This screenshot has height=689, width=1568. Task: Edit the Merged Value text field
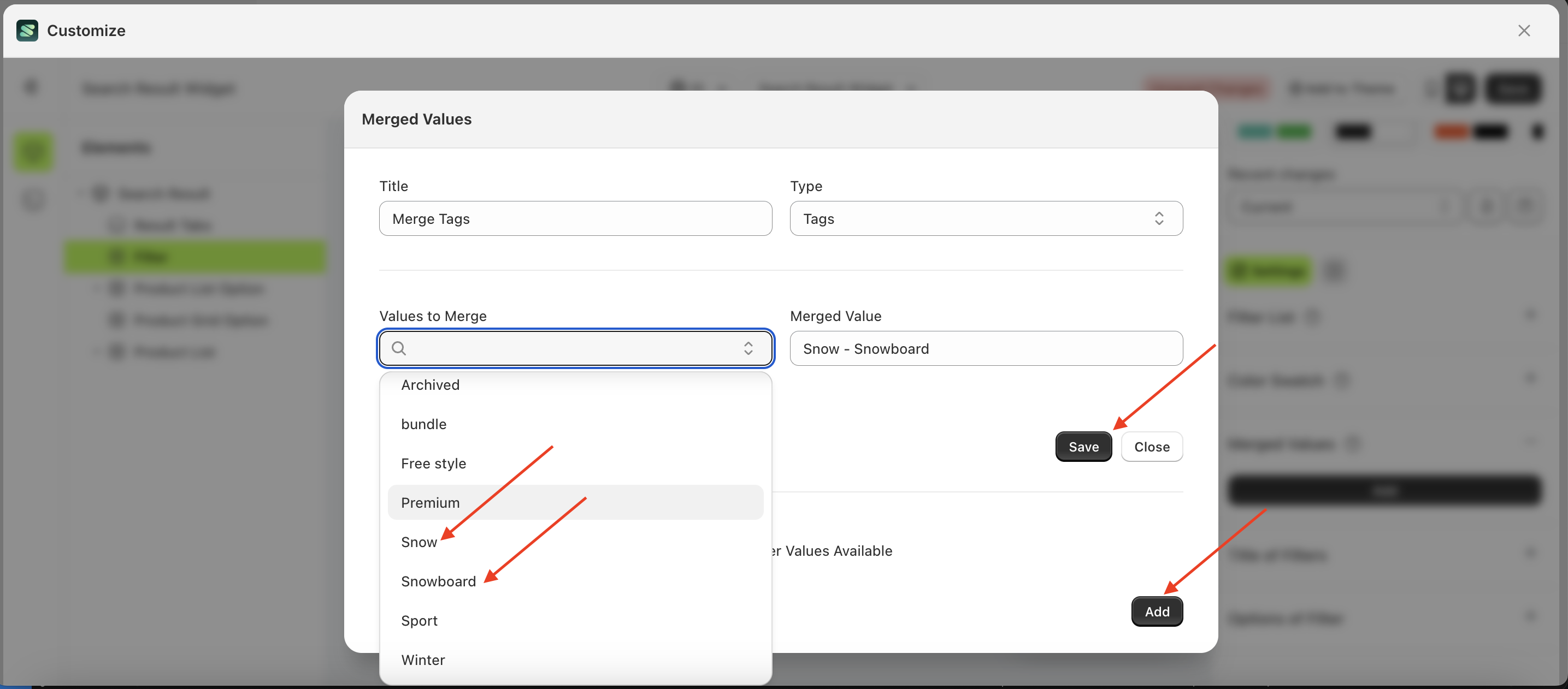(x=985, y=349)
